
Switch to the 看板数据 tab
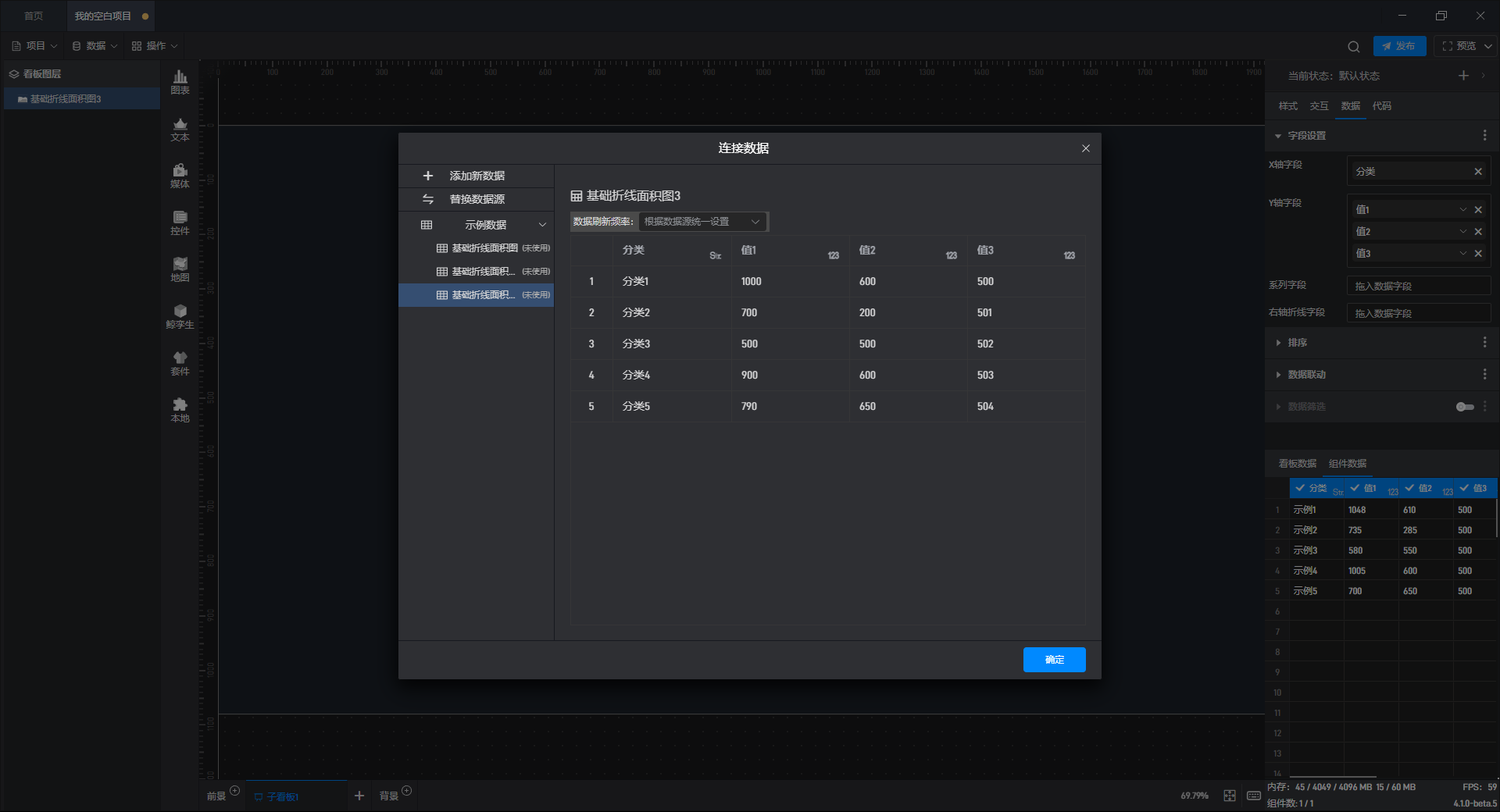point(1297,464)
